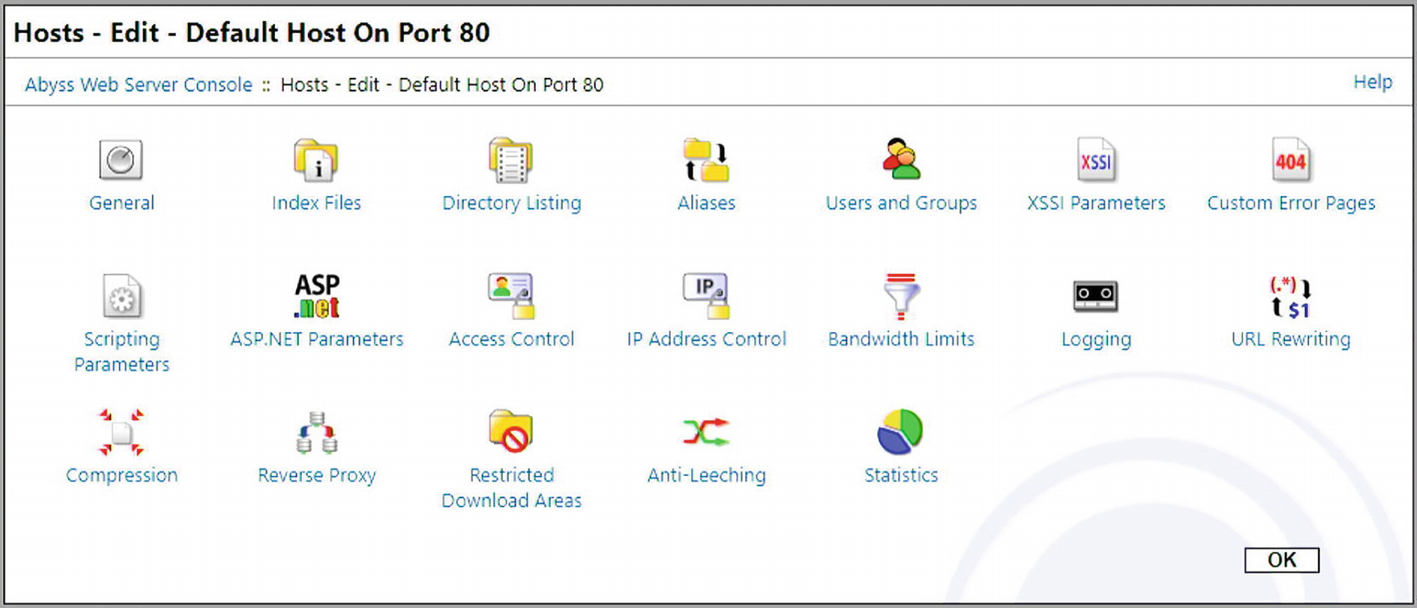Open the IP Address Control icon
1417x608 pixels.
[706, 296]
